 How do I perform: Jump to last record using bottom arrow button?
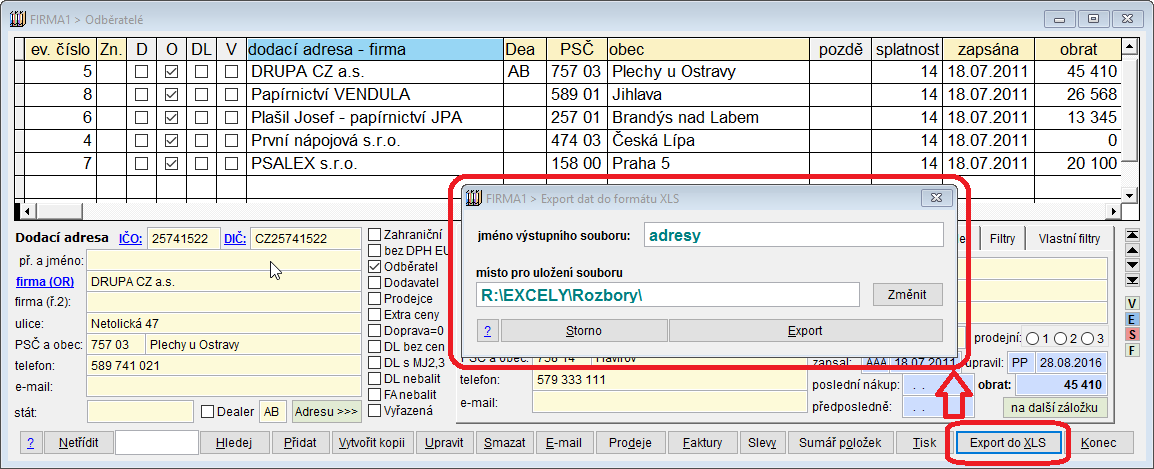(x=1132, y=278)
